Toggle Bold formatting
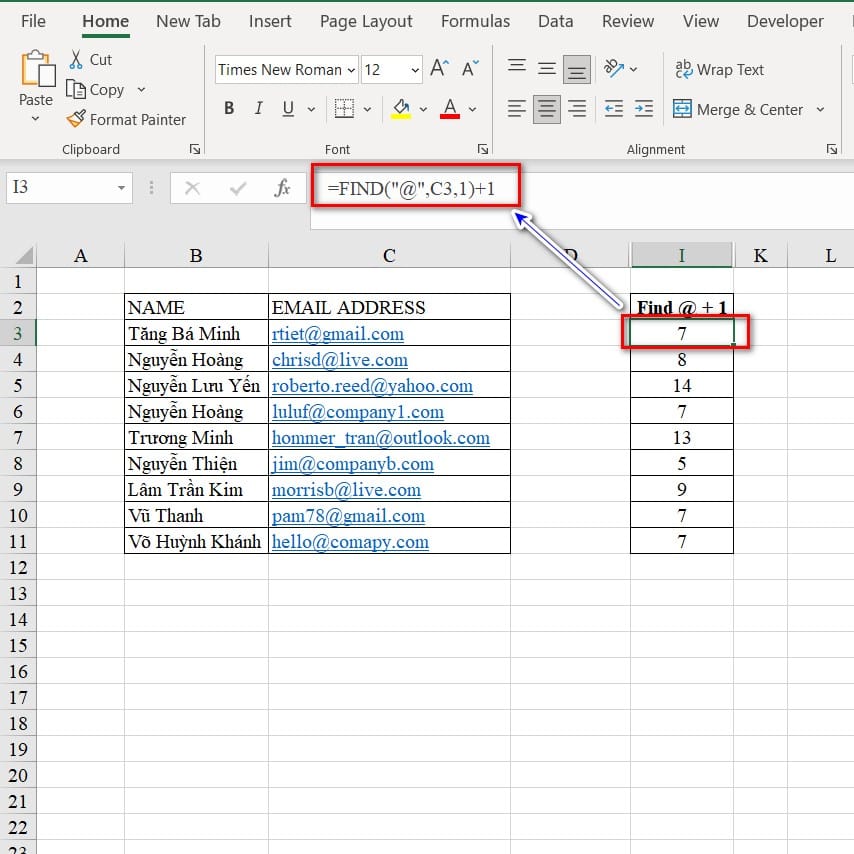The width and height of the screenshot is (854, 854). [229, 109]
